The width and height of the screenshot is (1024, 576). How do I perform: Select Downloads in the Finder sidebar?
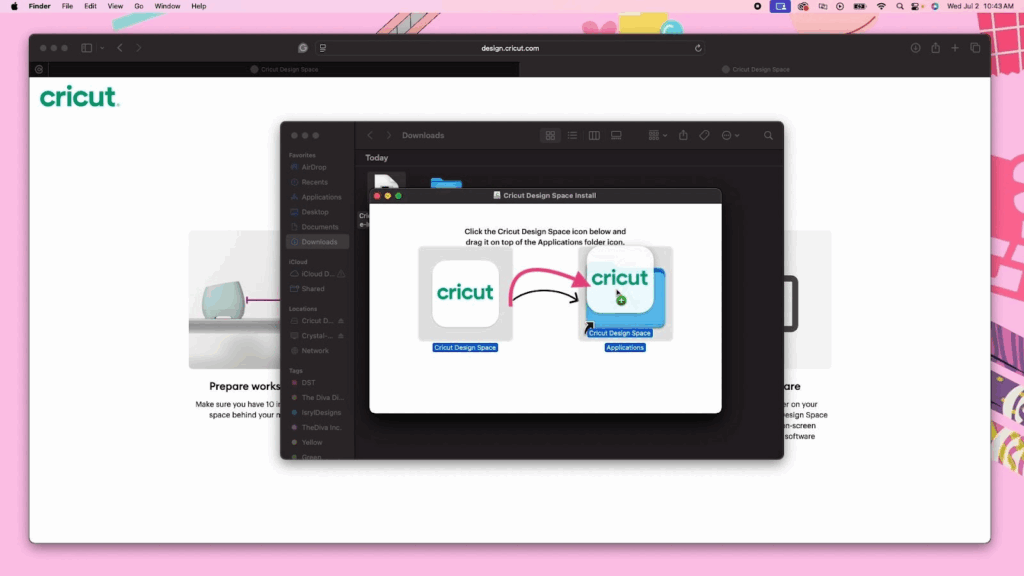(x=317, y=242)
